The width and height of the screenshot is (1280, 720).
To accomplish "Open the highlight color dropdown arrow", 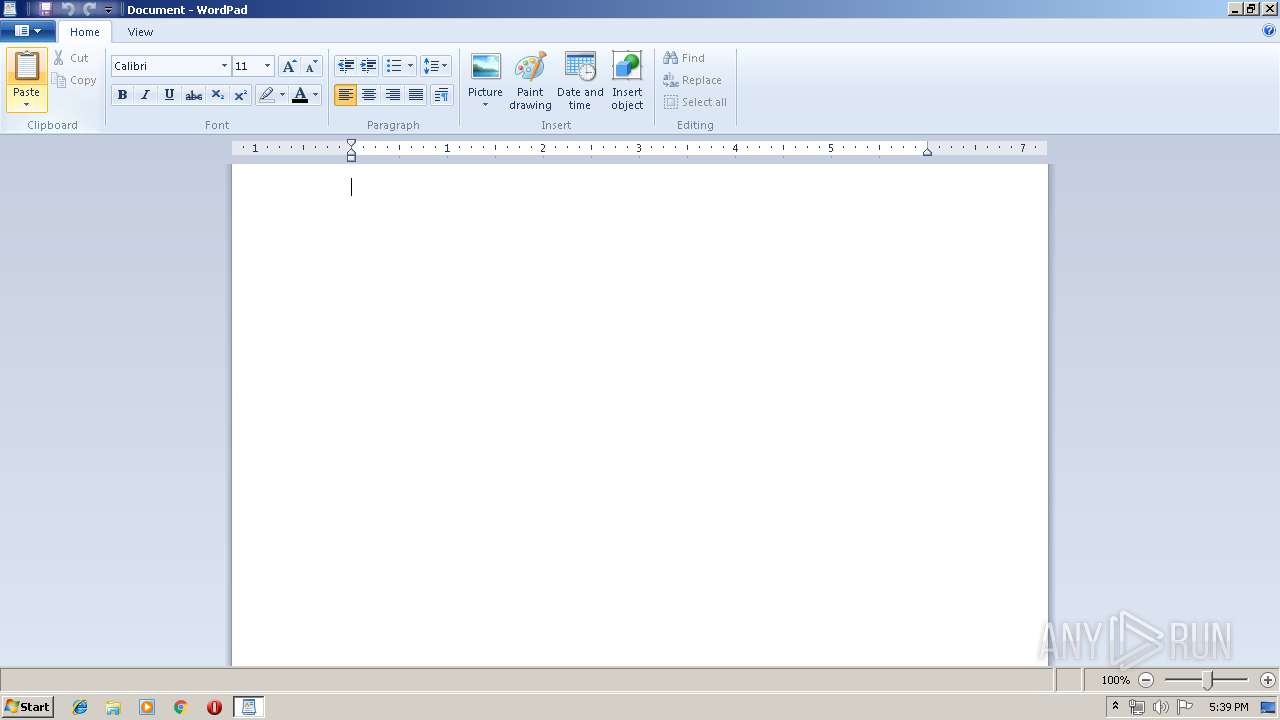I will 282,95.
